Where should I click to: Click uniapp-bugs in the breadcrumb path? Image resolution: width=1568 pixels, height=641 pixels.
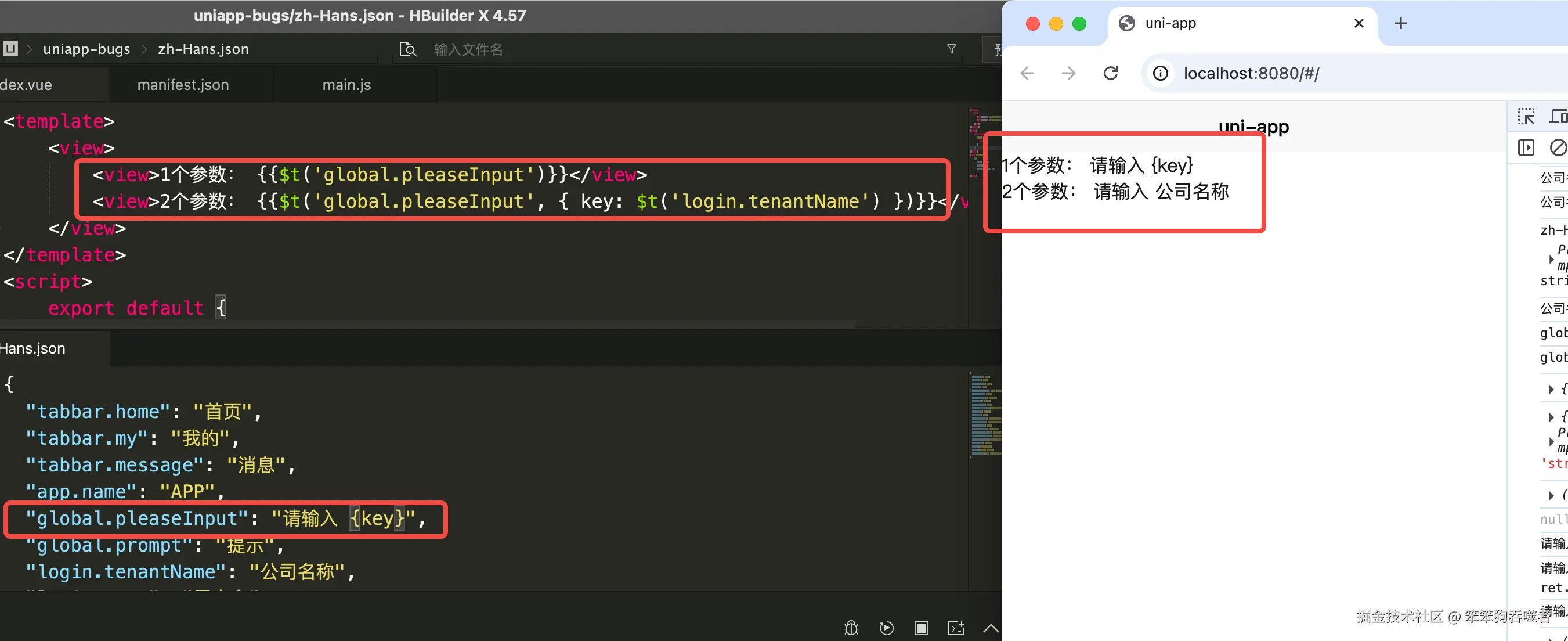(86, 49)
